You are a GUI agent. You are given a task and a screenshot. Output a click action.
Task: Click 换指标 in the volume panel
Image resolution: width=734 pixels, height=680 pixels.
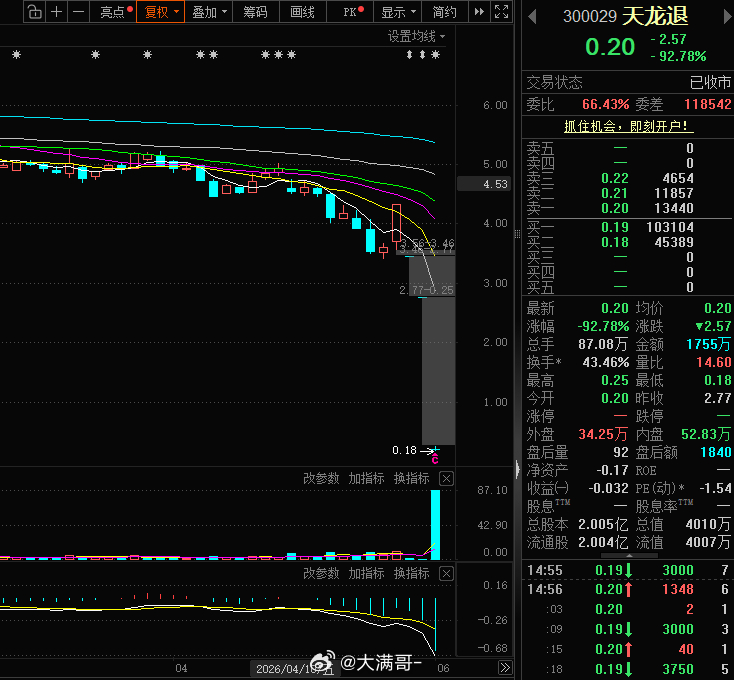click(x=411, y=478)
